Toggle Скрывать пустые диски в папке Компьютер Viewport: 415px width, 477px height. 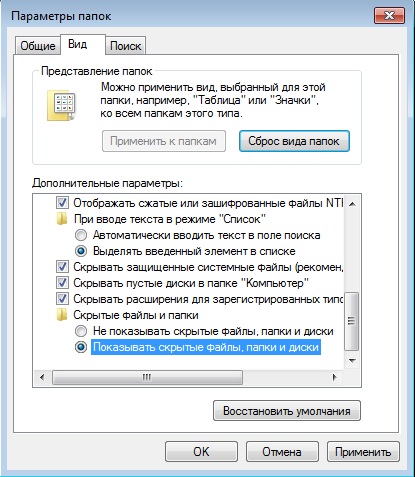(62, 283)
